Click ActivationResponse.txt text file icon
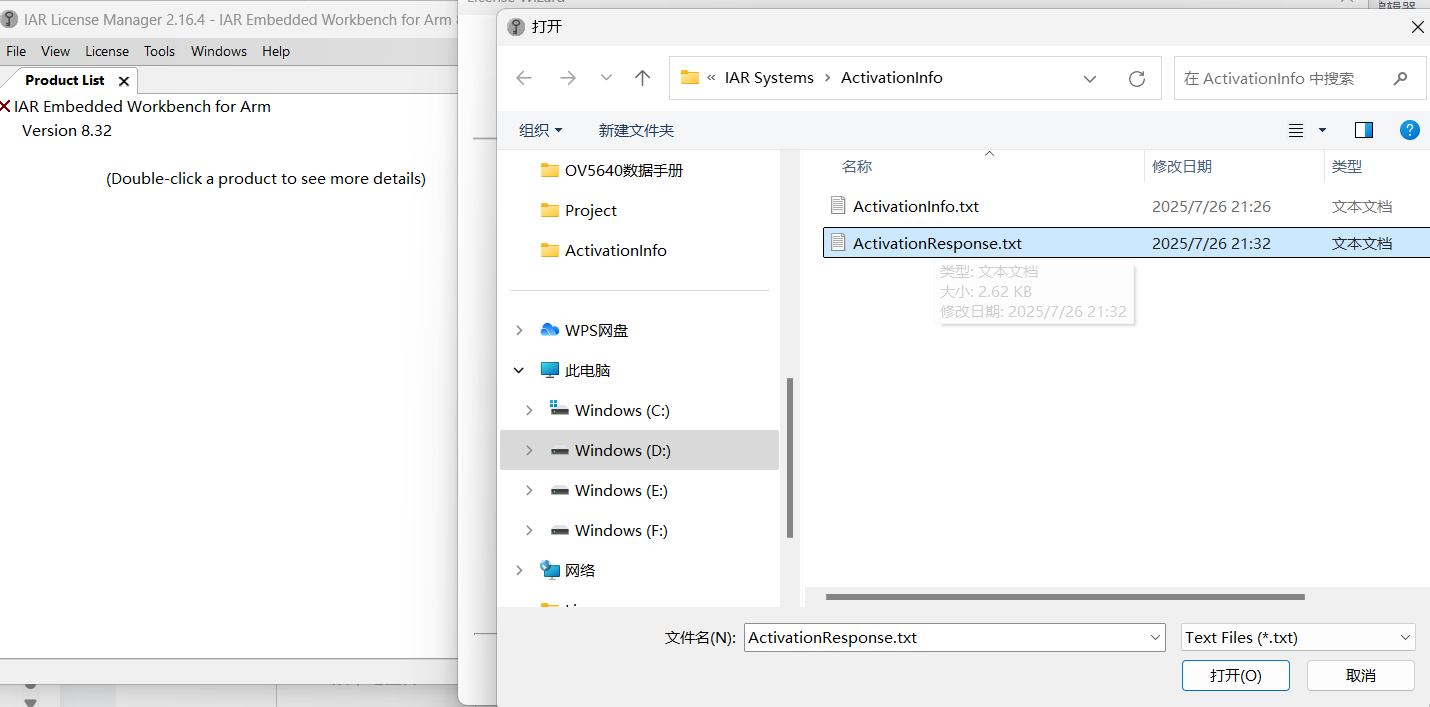Screen dimensions: 1430x707 (838, 242)
